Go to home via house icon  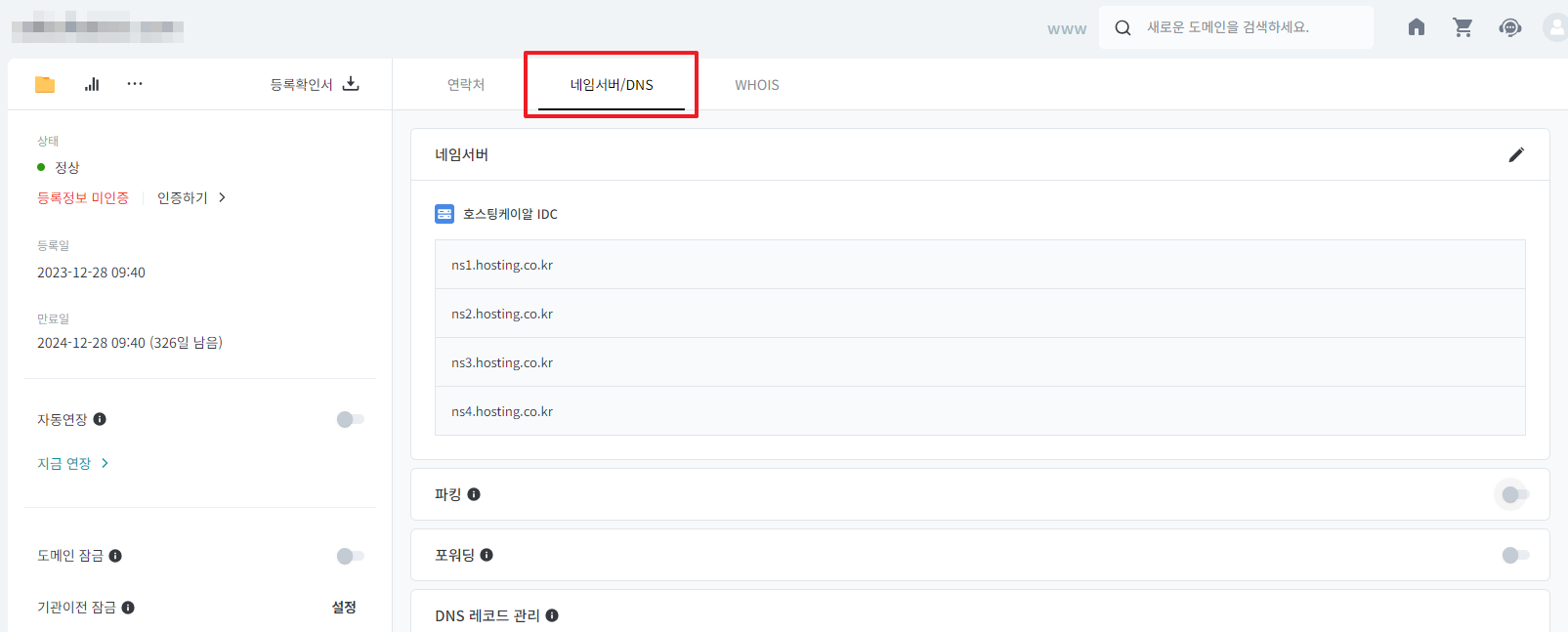(1416, 27)
